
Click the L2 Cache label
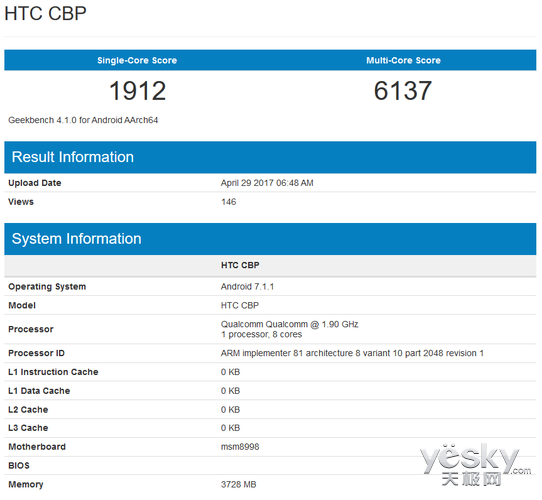pyautogui.click(x=28, y=410)
